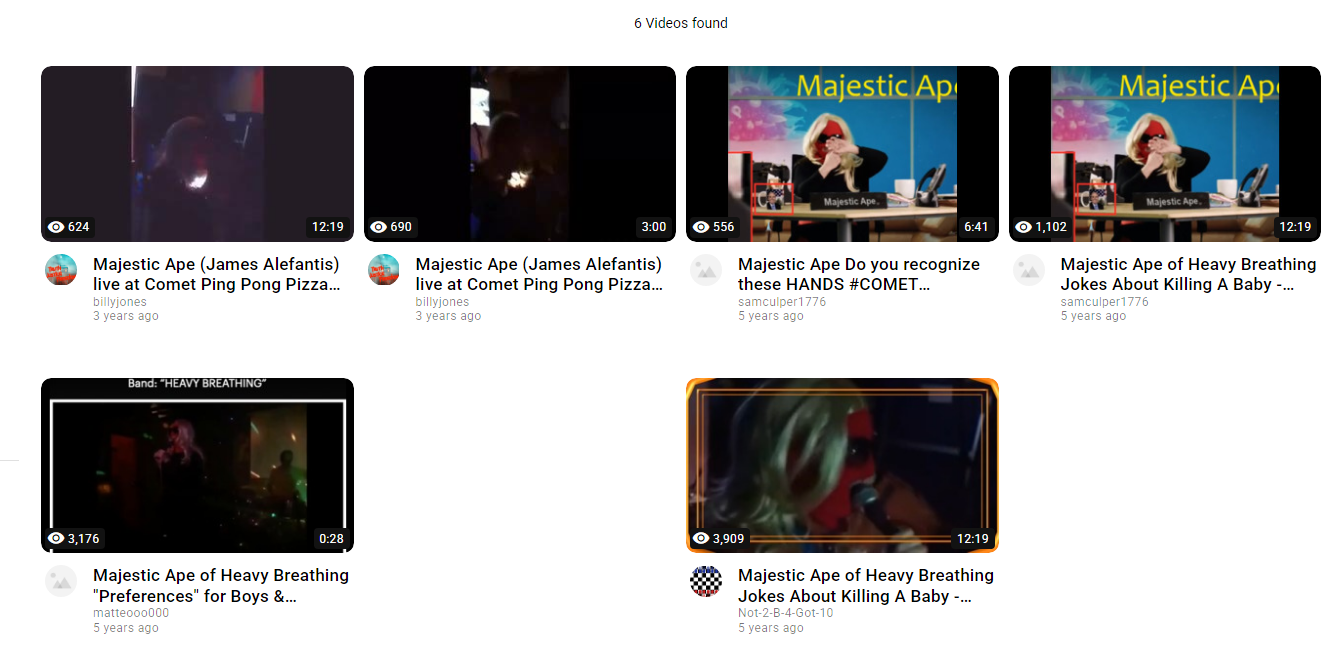This screenshot has width=1328, height=664.
Task: Visit samculper1776 channel under HANDS video
Action: click(x=782, y=302)
